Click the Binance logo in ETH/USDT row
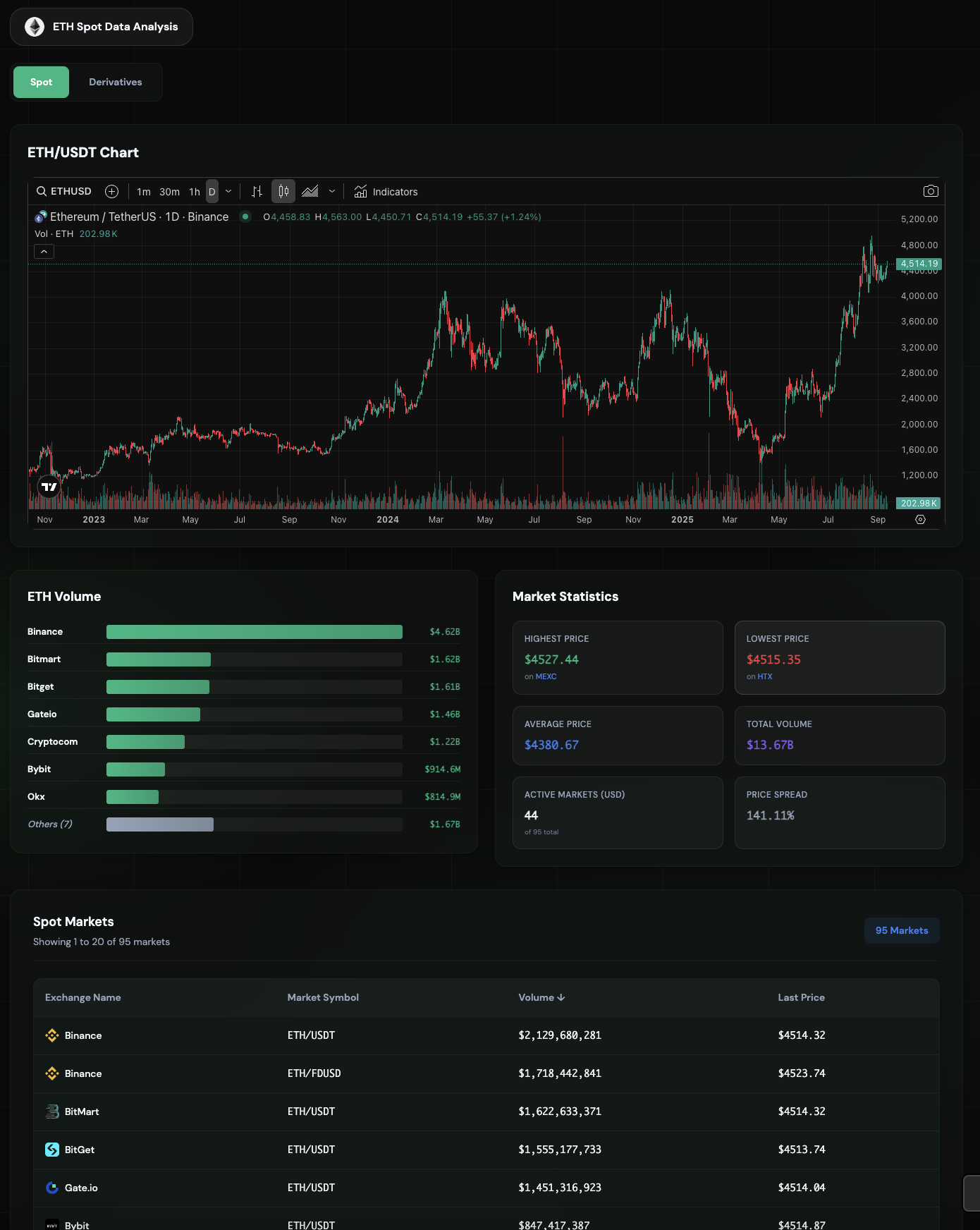Screen dimensions: 980x1230 [x=52, y=1035]
